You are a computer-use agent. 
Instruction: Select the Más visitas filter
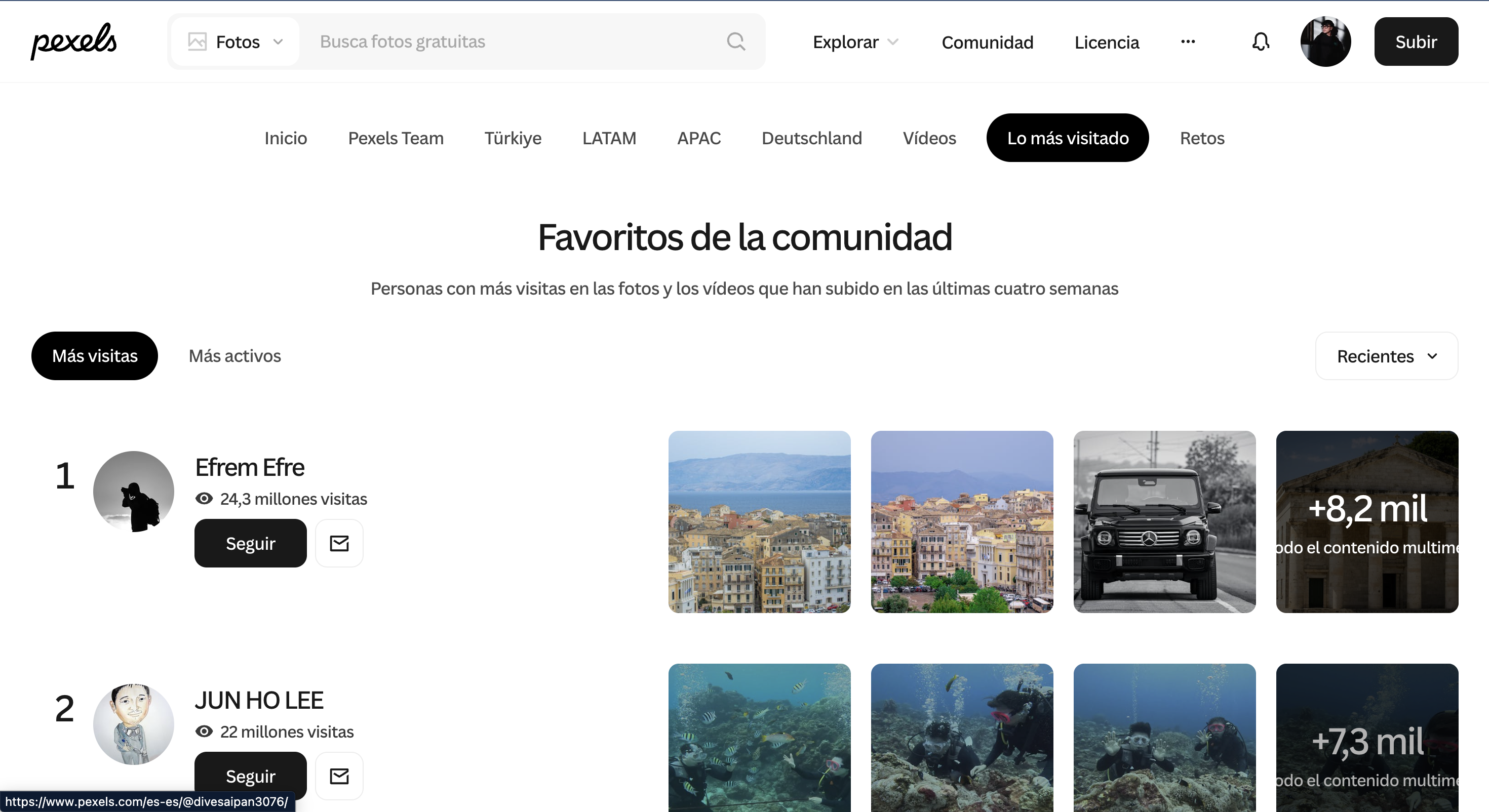tap(95, 356)
